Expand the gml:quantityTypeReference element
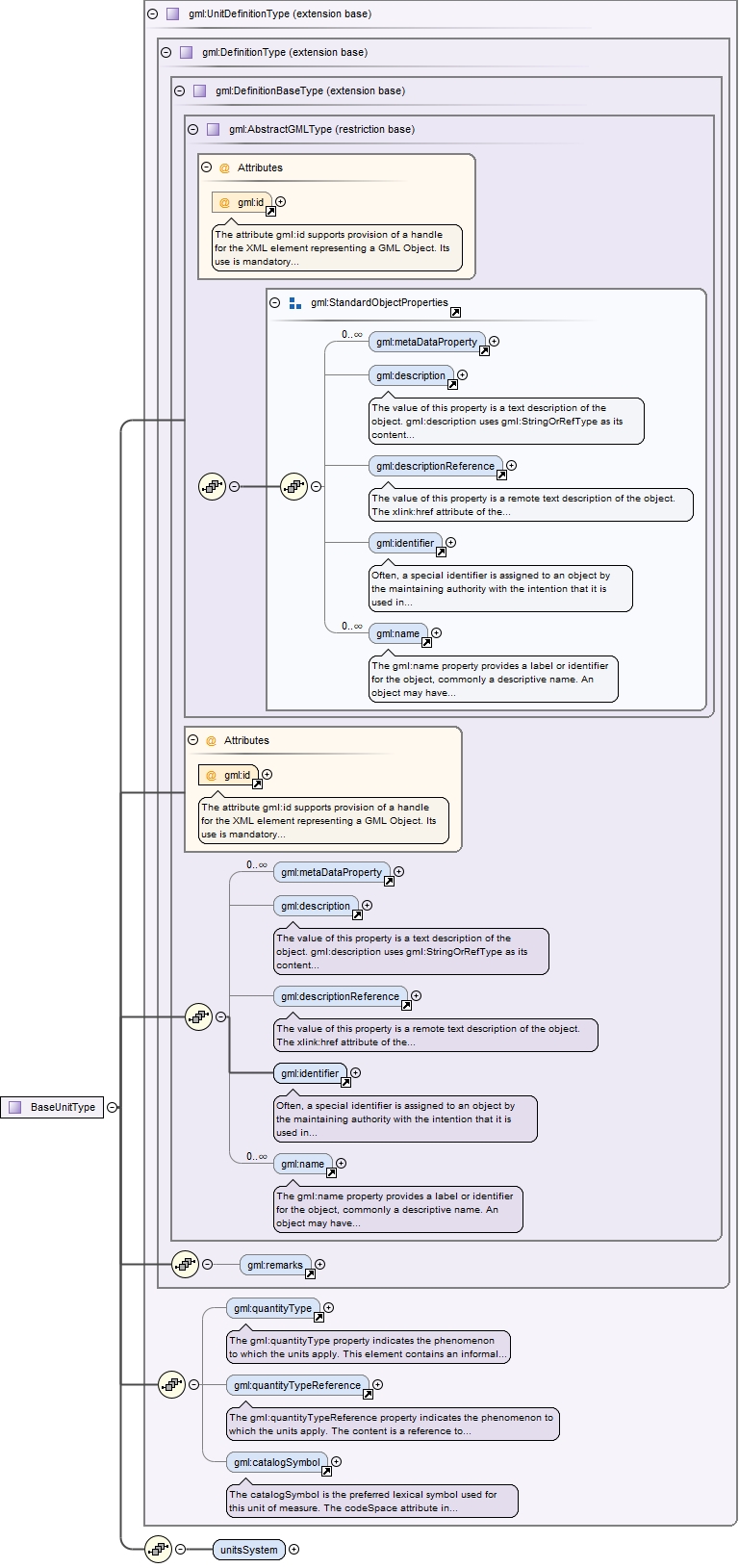 [377, 1384]
